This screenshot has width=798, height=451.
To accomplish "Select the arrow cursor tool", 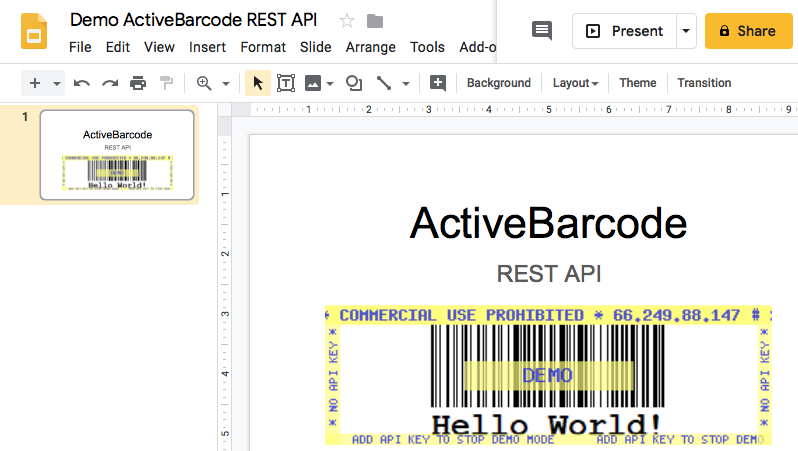I will 258,83.
